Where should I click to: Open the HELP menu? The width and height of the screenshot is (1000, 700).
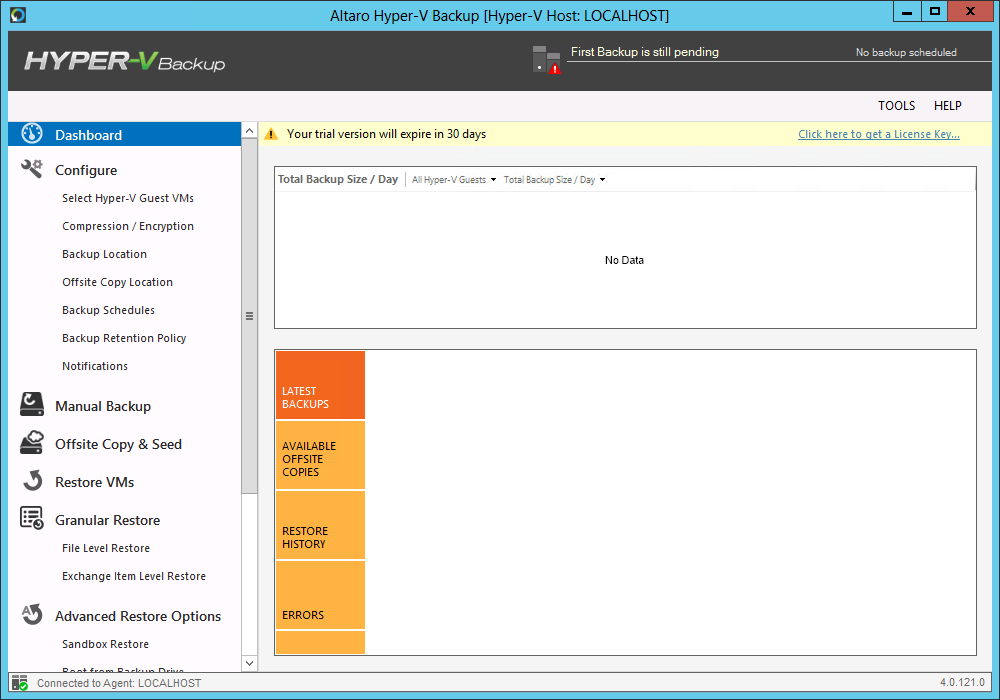(947, 106)
